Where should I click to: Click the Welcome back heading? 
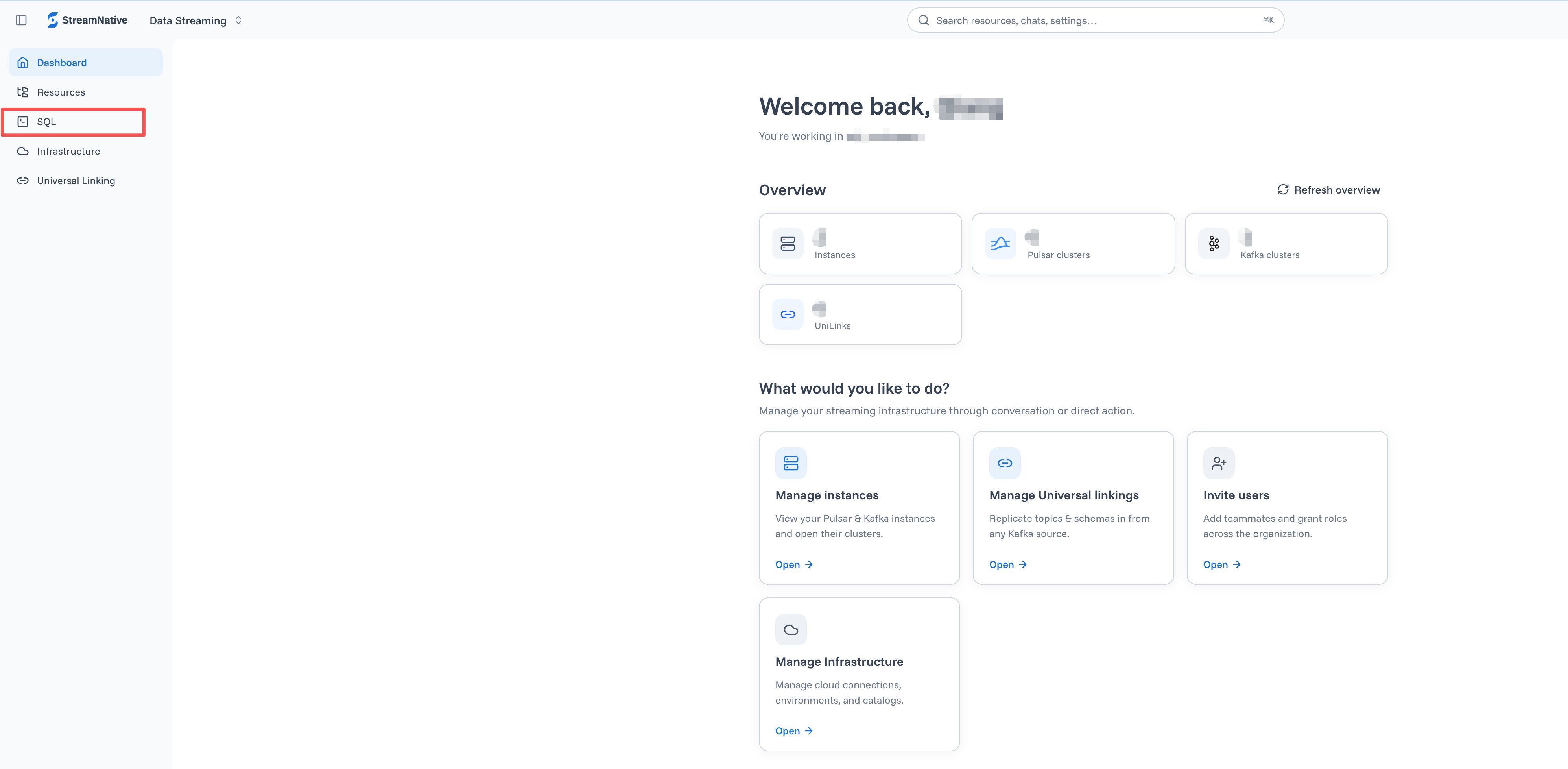tap(844, 107)
